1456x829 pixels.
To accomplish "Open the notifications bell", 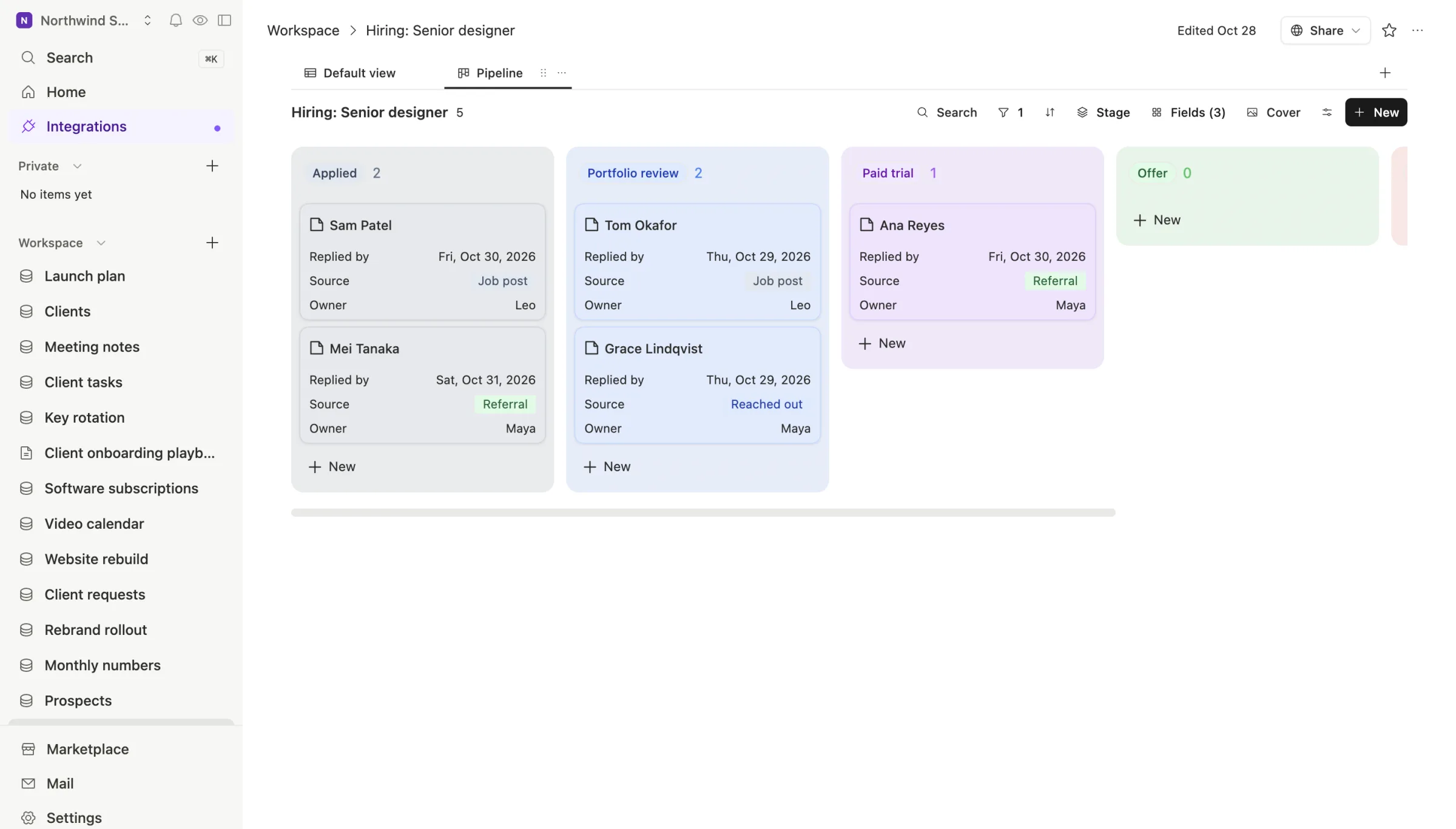I will pos(175,21).
